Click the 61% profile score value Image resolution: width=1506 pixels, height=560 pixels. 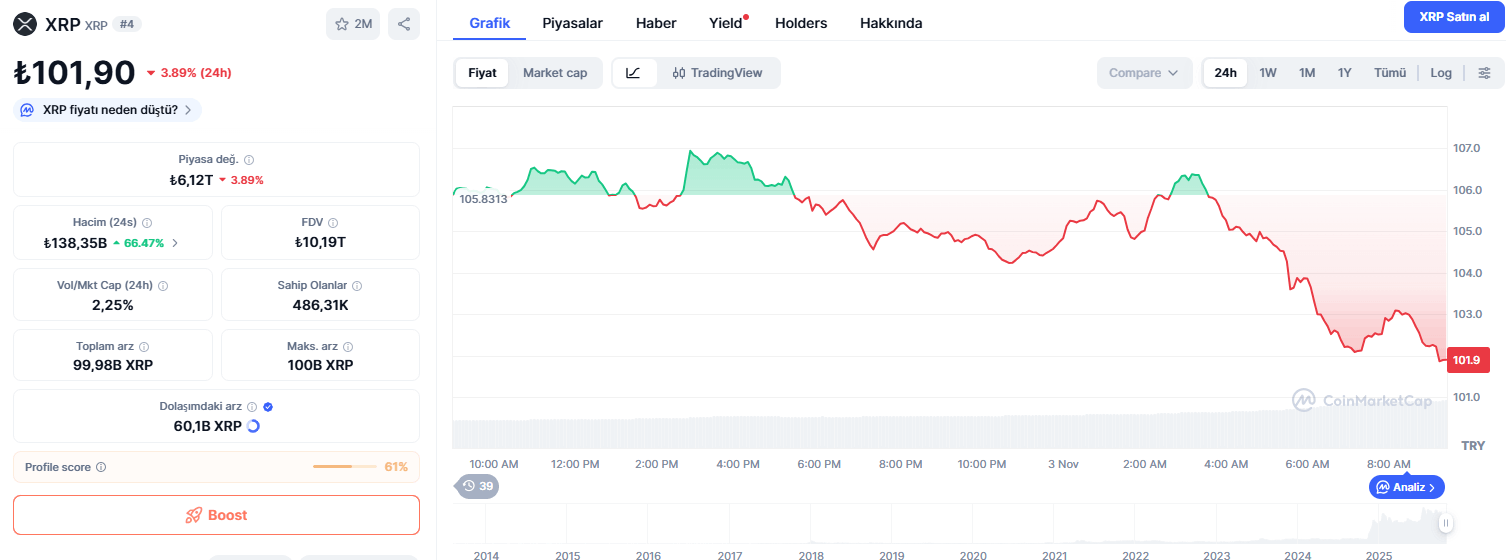[396, 467]
